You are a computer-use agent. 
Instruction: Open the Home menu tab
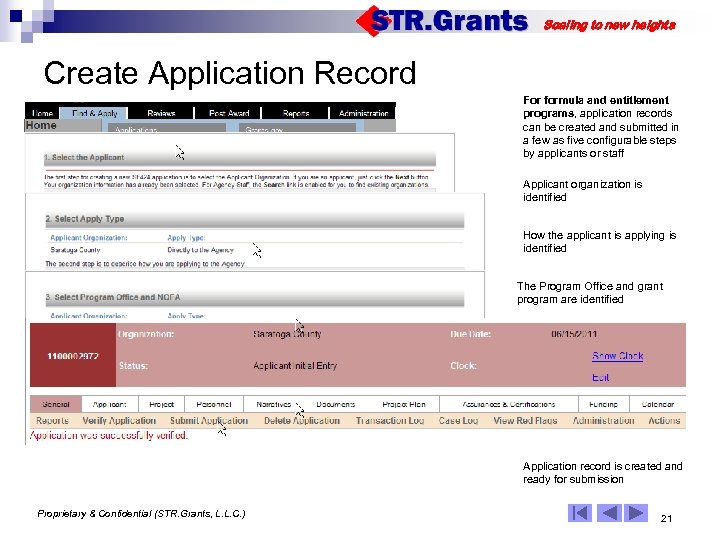pos(42,113)
